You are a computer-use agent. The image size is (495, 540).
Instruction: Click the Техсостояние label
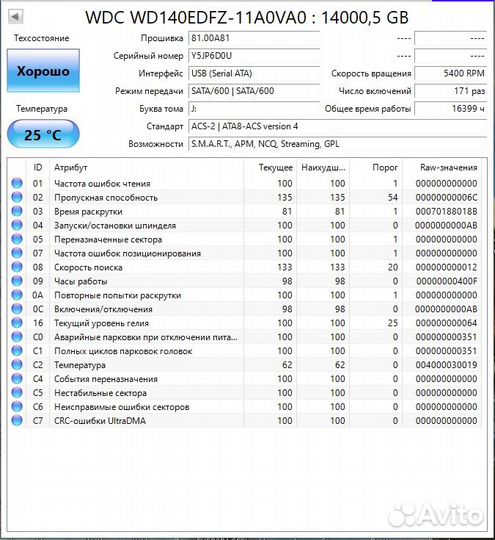pyautogui.click(x=41, y=38)
